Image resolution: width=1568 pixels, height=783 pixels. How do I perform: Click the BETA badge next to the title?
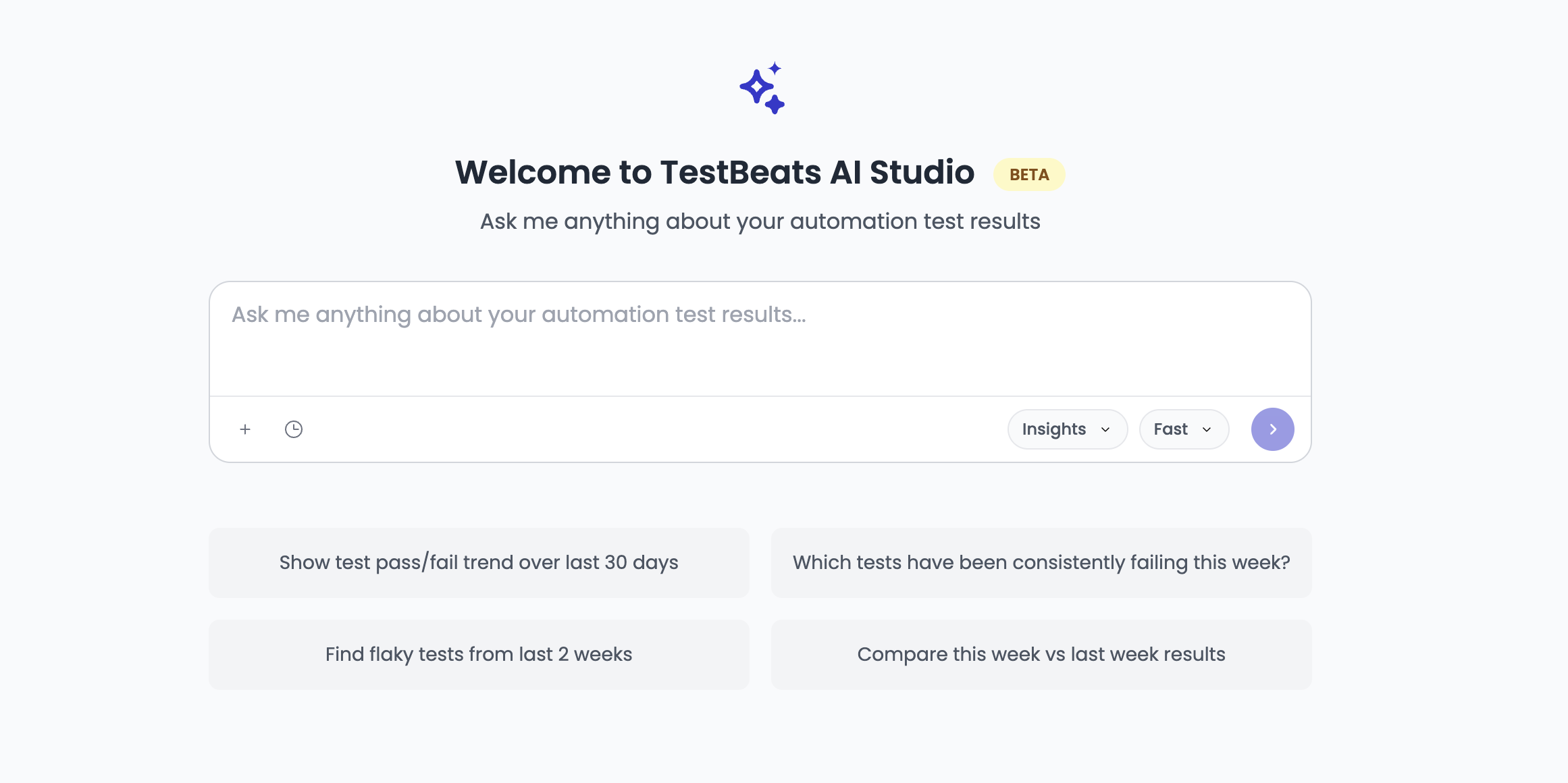[x=1028, y=174]
